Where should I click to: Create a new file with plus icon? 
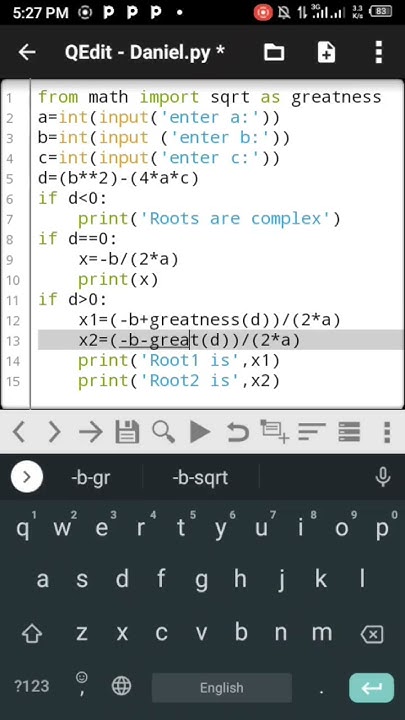tap(326, 52)
